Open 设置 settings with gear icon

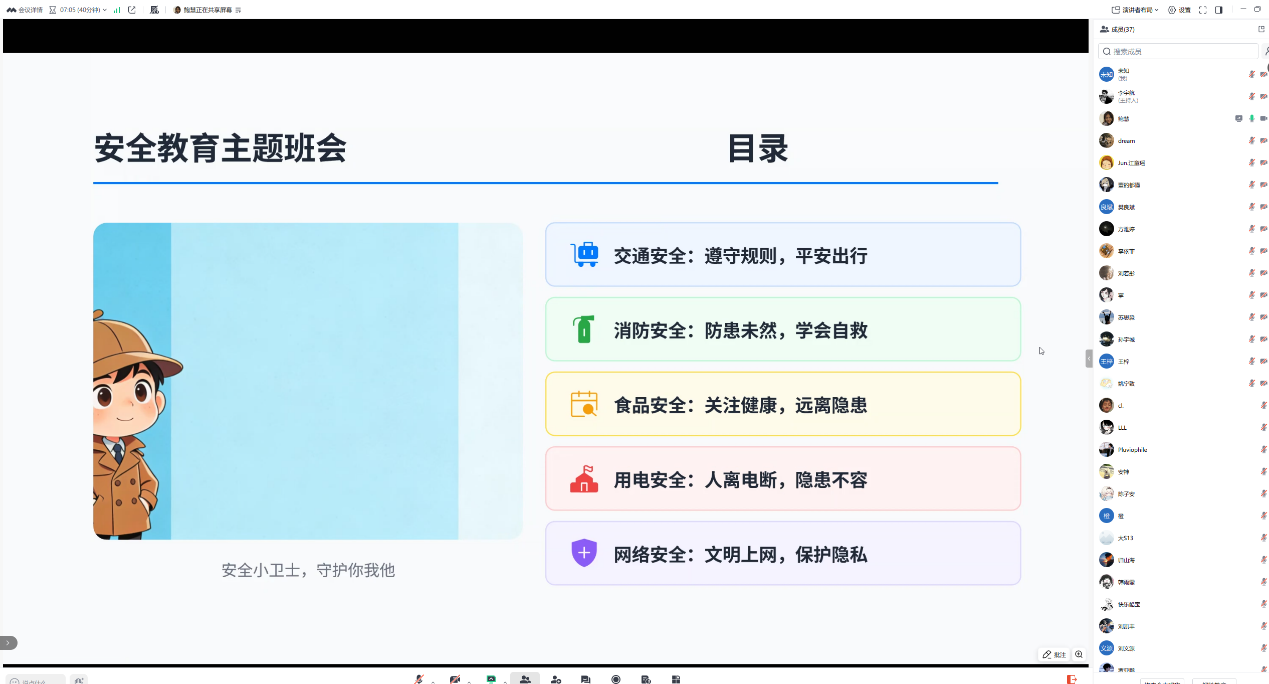tap(1179, 10)
